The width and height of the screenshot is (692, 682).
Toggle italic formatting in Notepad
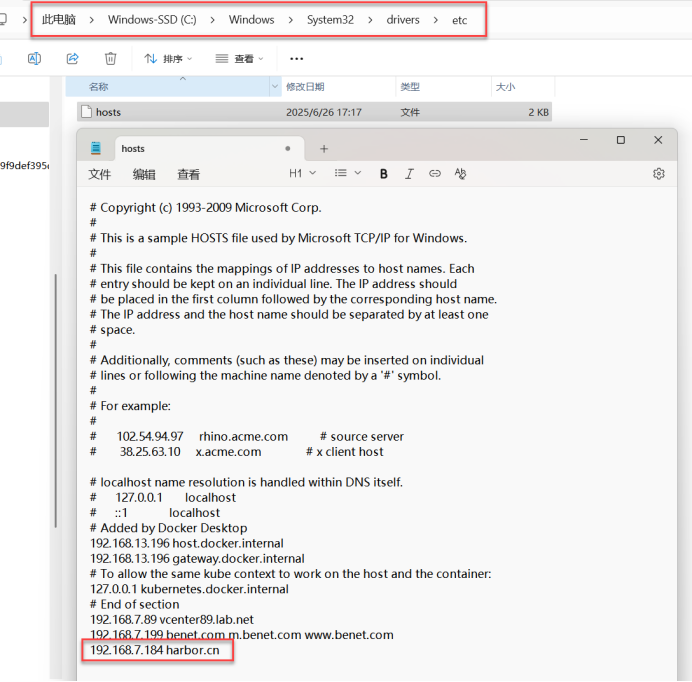(x=409, y=173)
